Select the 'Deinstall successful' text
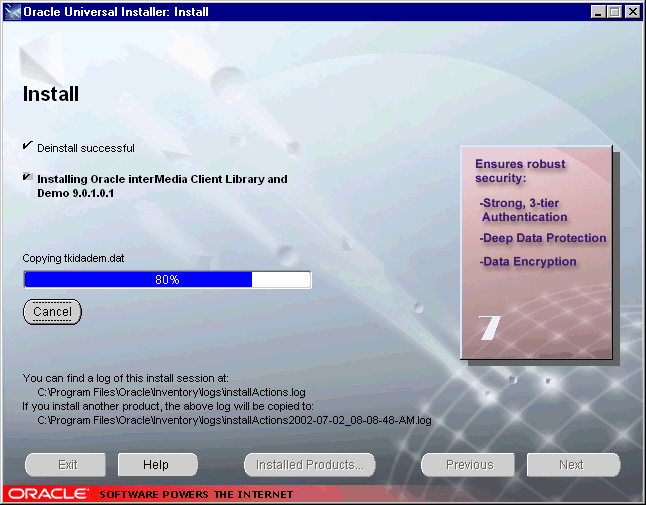646x505 pixels. tap(86, 148)
